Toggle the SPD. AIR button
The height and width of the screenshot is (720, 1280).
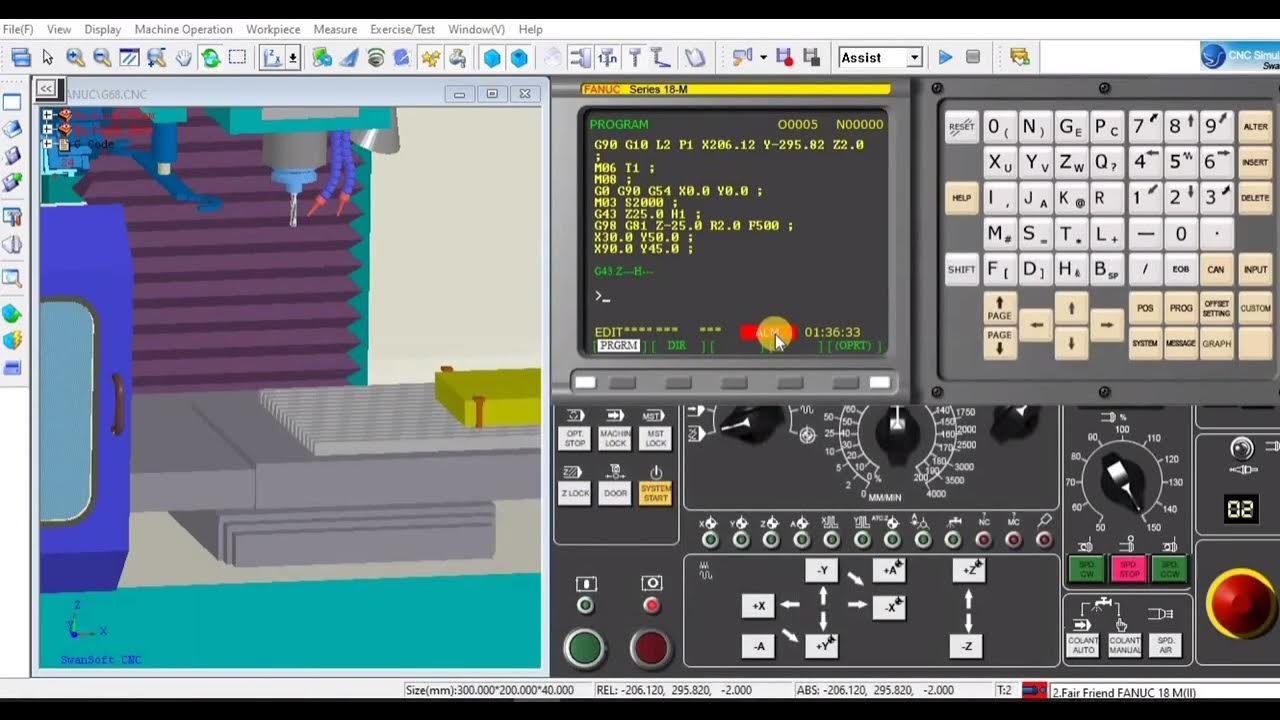pos(1165,645)
